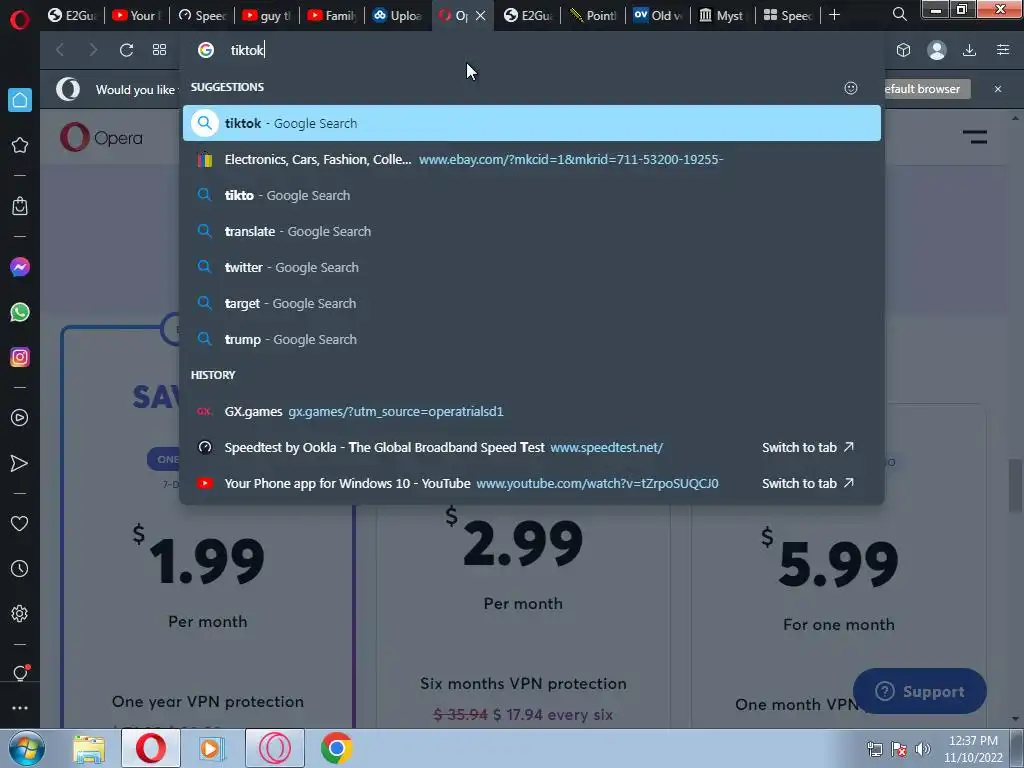Open History clock in sidebar
Viewport: 1024px width, 768px height.
click(x=20, y=569)
